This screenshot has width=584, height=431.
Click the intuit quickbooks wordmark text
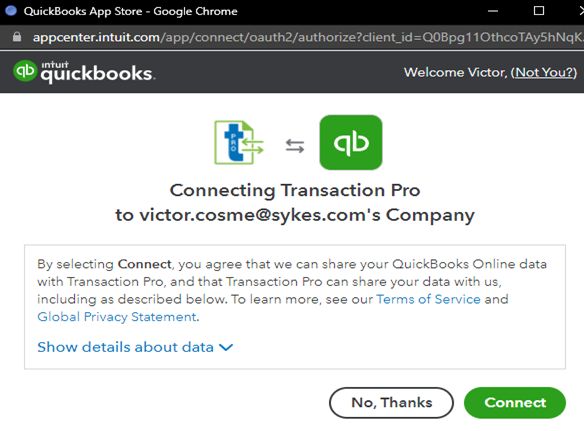(97, 72)
